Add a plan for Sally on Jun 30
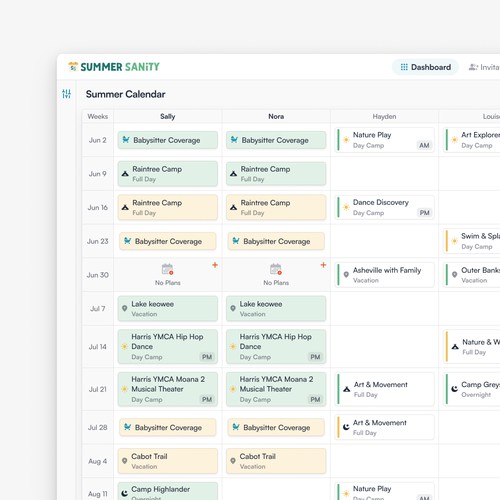This screenshot has height=500, width=500. 215,265
